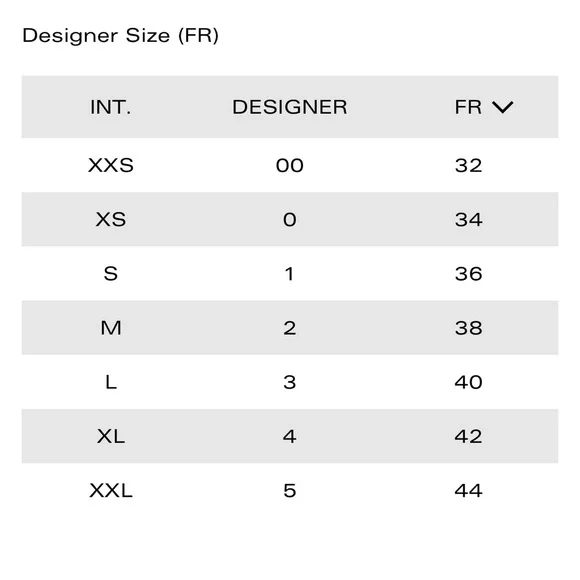Choose designer size 00

[x=290, y=165]
